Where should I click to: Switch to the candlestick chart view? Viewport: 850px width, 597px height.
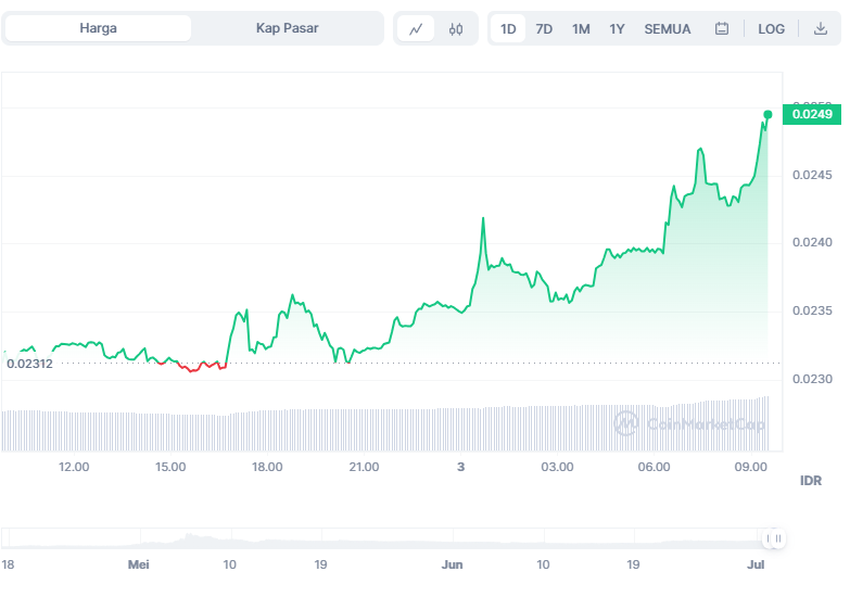(456, 29)
